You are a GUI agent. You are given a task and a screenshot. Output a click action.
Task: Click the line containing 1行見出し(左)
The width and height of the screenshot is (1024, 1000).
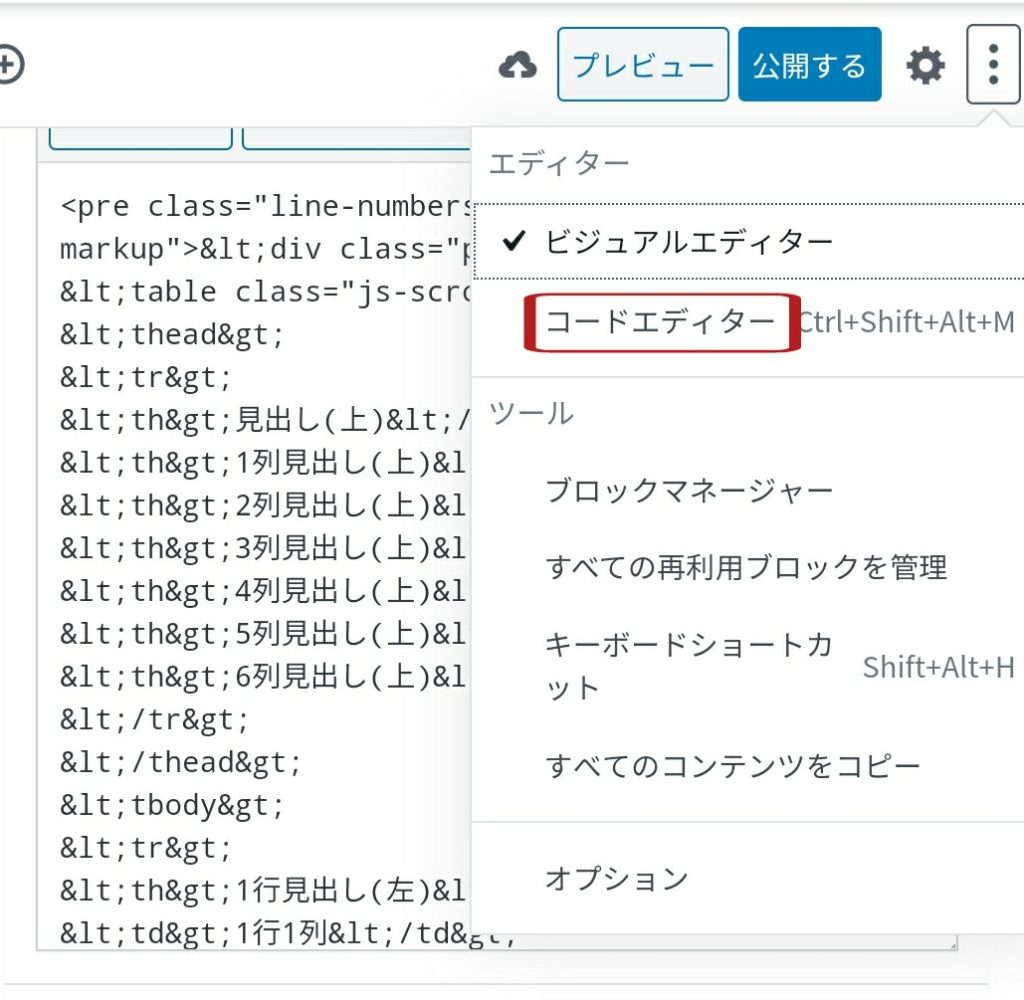click(x=264, y=891)
